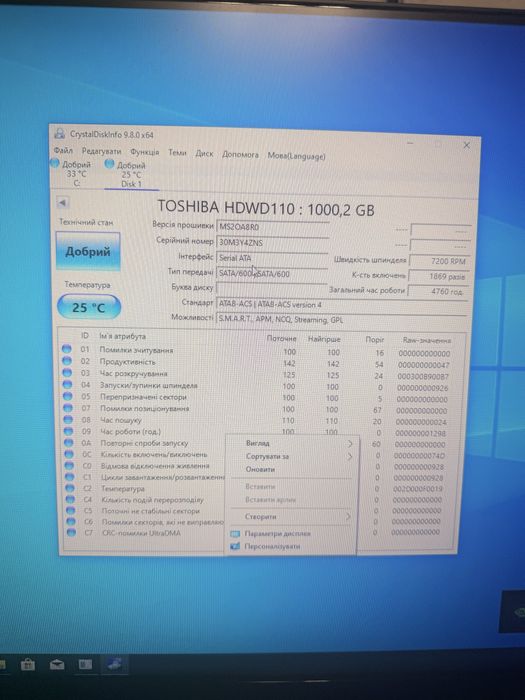Click status circle for C4 Кількість подій перерозподілу
Viewport: 525px width, 700px height.
tap(70, 500)
